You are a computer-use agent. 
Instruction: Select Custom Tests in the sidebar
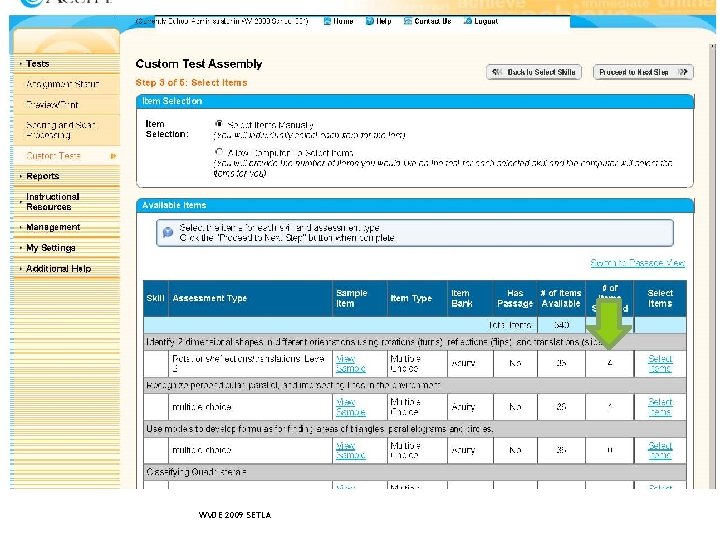(53, 156)
